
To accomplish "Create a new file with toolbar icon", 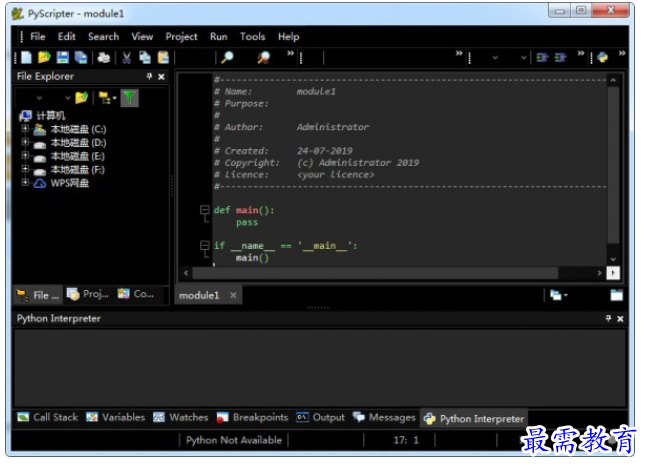I will pyautogui.click(x=26, y=57).
